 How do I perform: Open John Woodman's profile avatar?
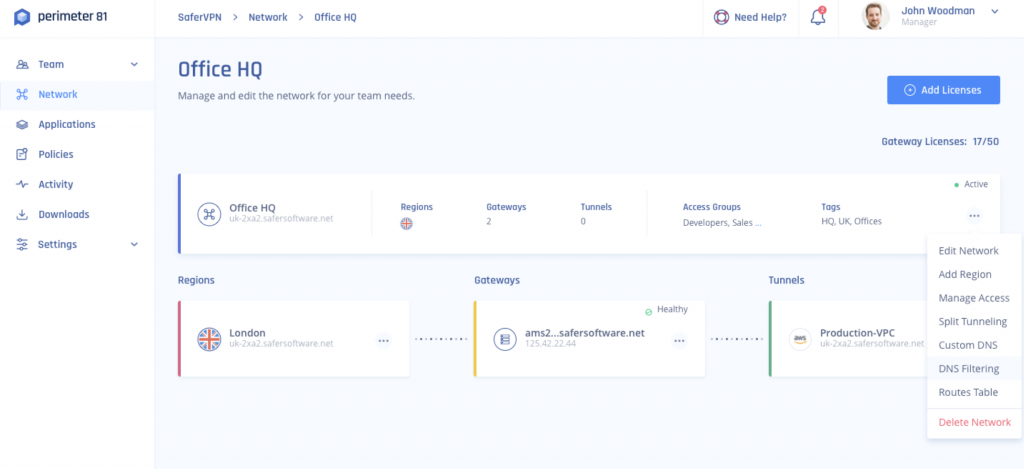pos(876,16)
